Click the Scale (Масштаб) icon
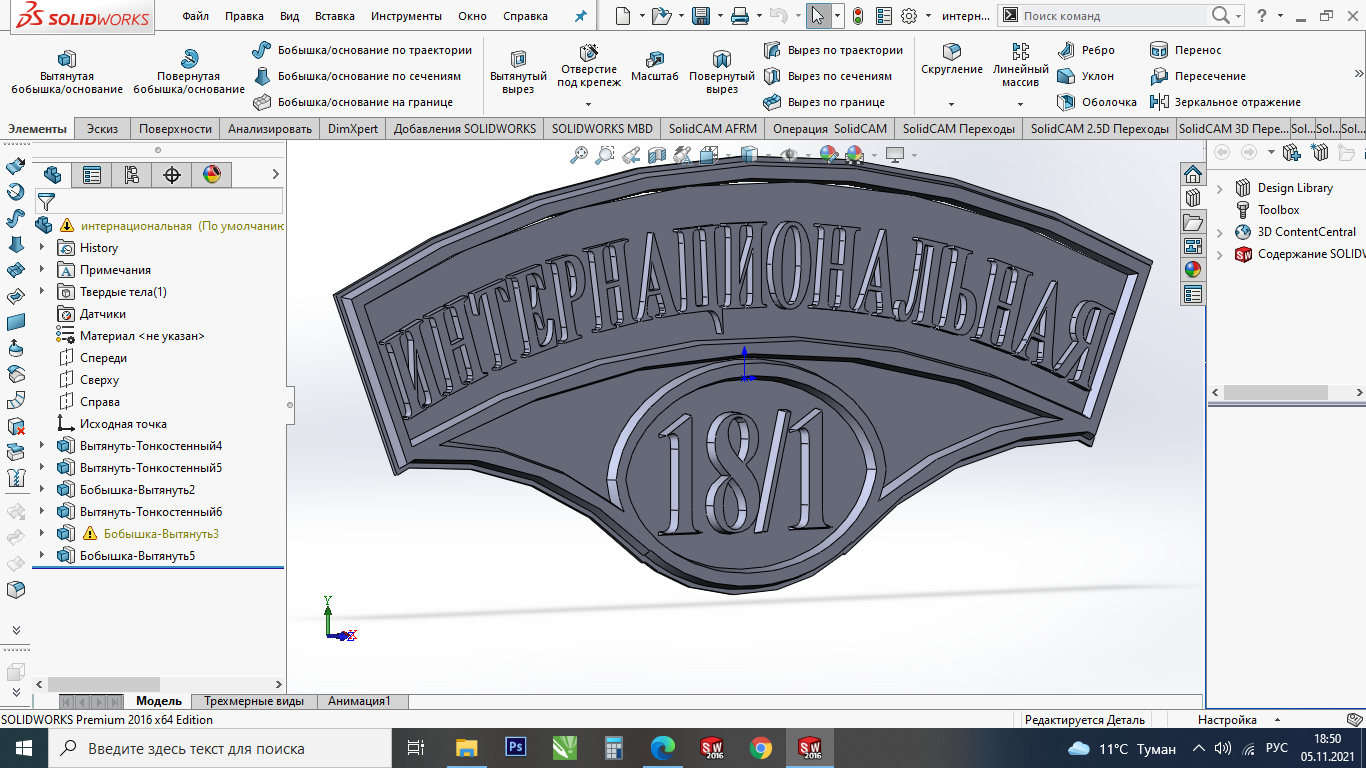 [655, 59]
